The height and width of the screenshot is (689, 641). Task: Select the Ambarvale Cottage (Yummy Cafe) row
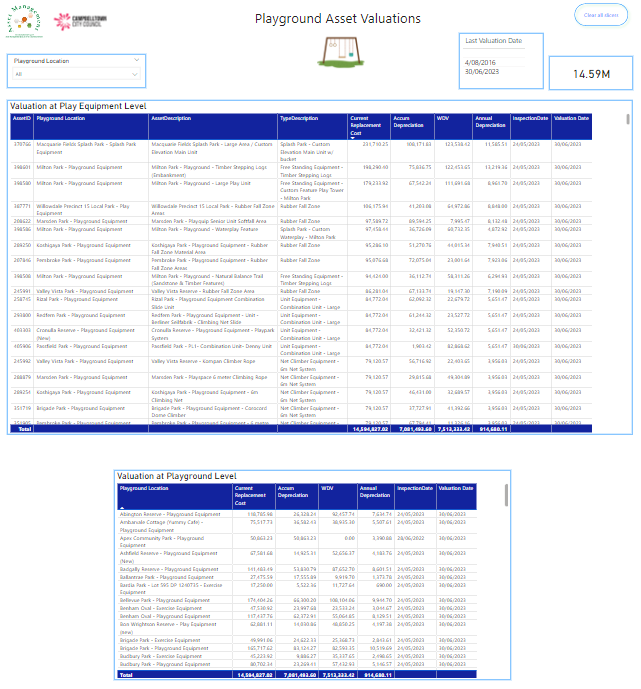297,526
